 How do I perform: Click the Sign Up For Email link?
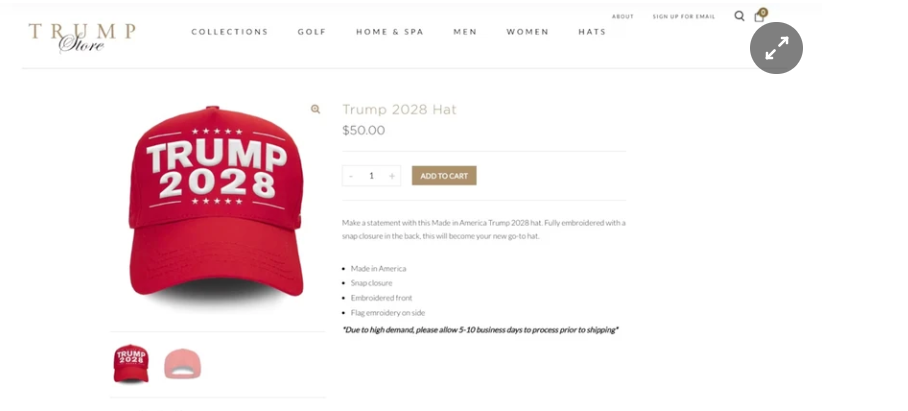pyautogui.click(x=684, y=17)
